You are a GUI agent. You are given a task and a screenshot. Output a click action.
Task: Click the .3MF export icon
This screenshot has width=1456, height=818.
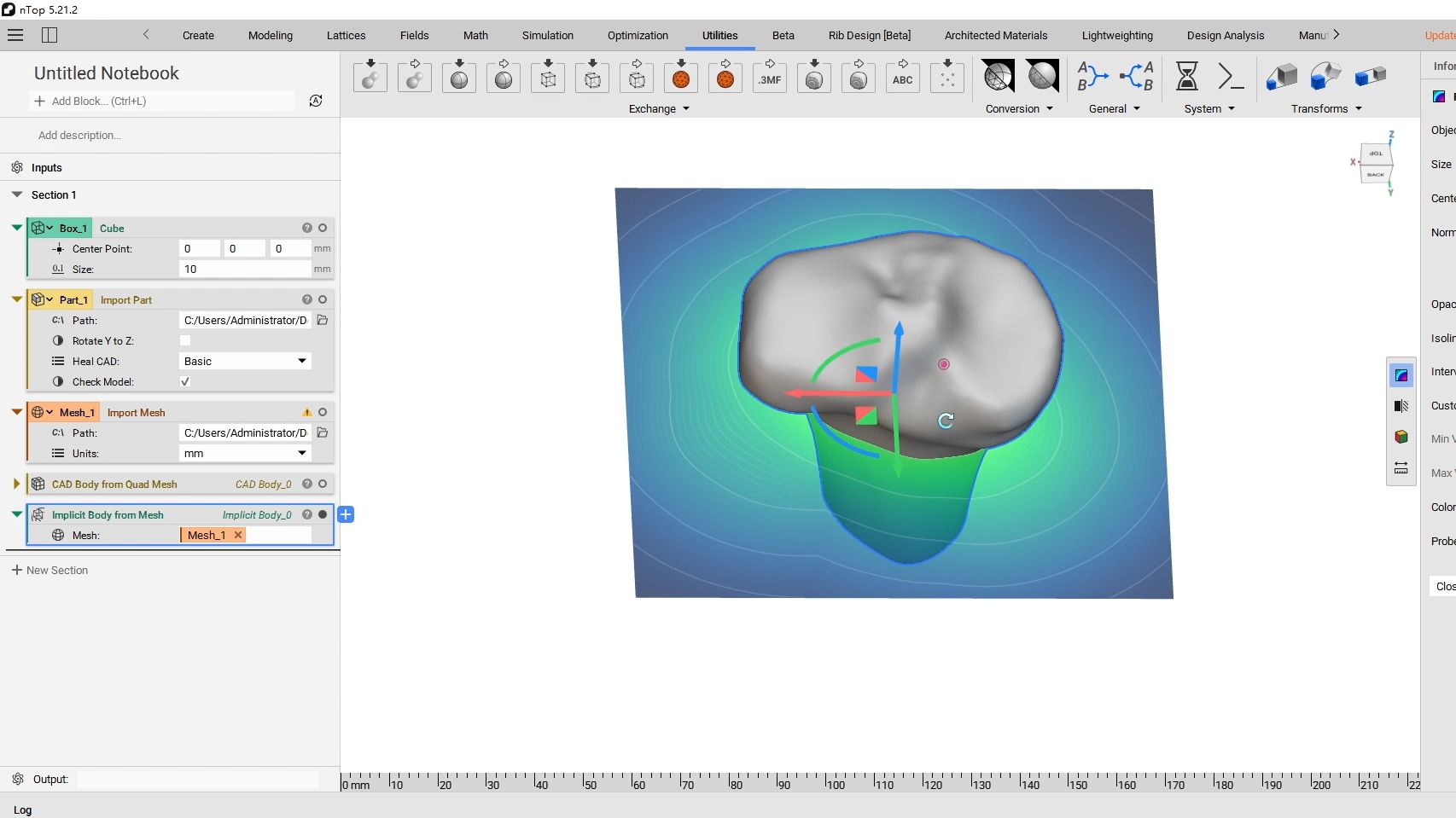[x=769, y=78]
